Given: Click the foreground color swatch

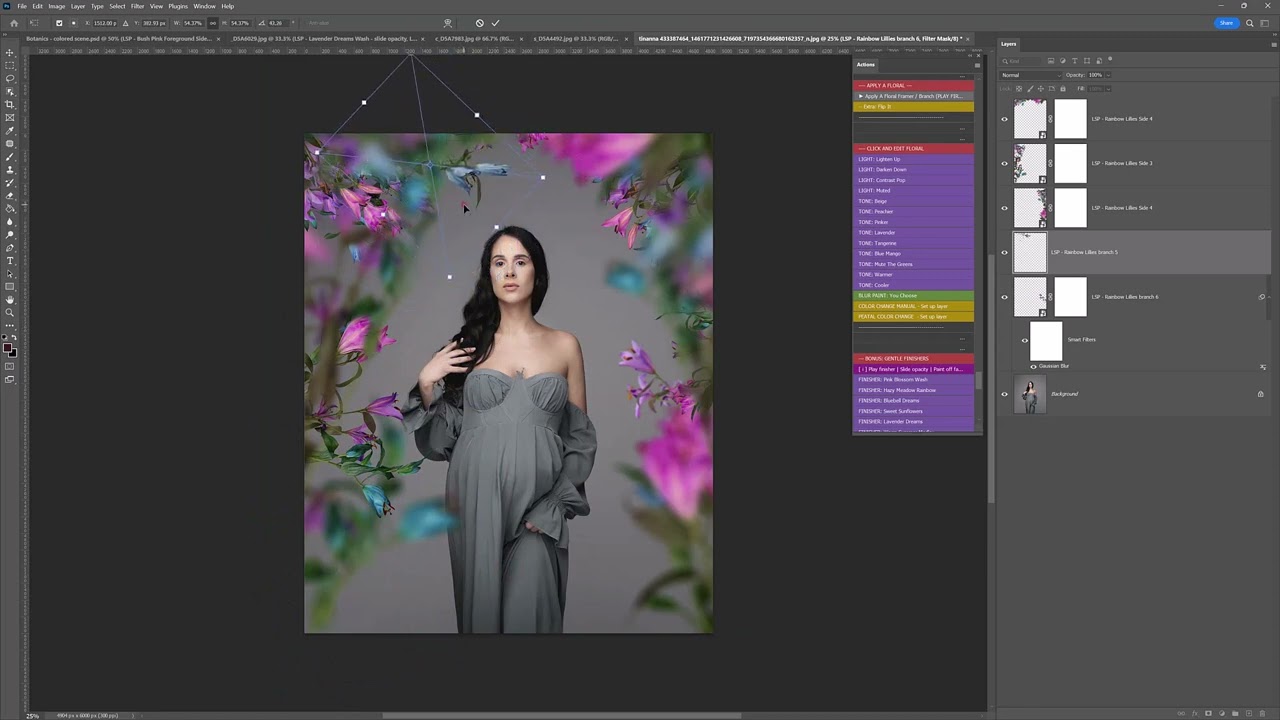Looking at the screenshot, I should click(8, 347).
